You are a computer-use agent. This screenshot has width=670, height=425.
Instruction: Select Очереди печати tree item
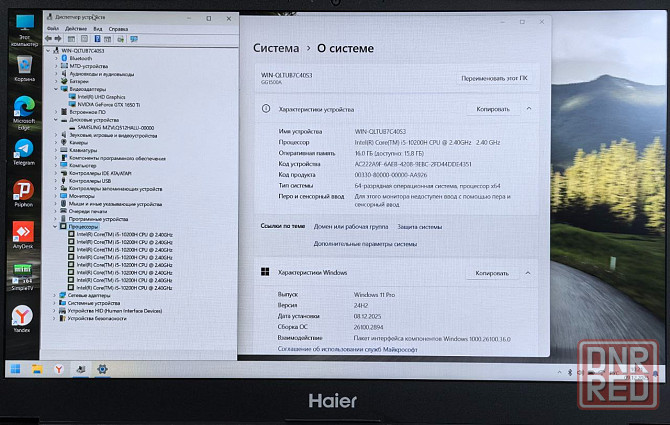point(88,211)
